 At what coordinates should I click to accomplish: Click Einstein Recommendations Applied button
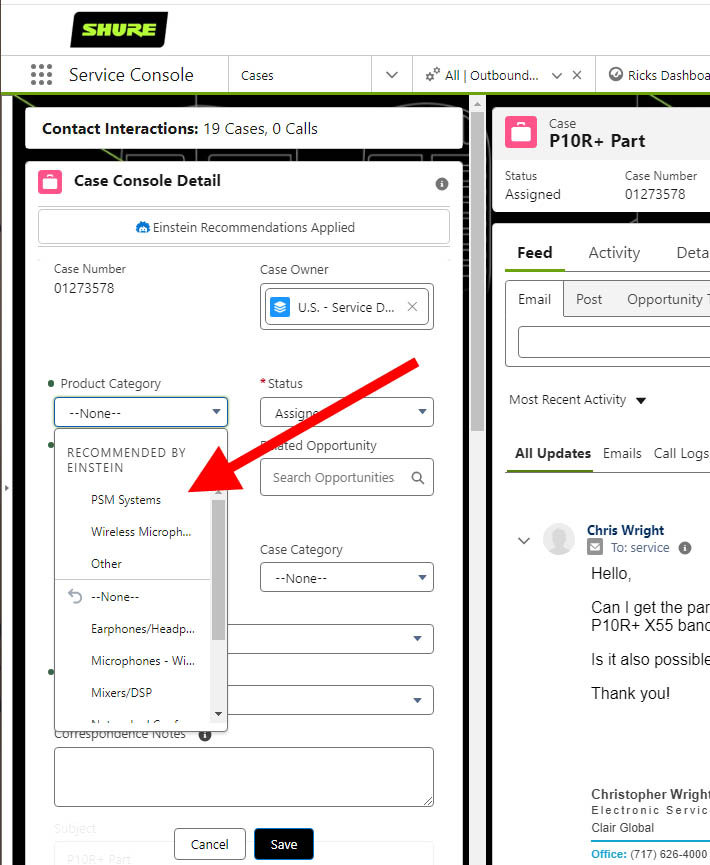[244, 226]
